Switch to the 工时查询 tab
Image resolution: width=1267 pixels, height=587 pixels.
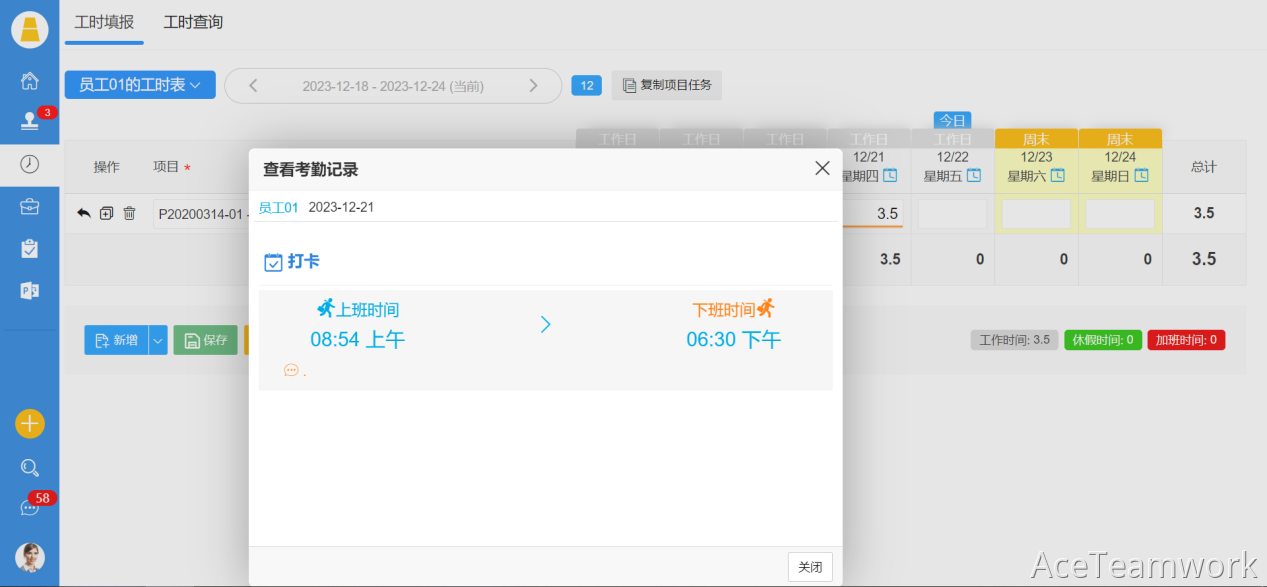tap(193, 22)
